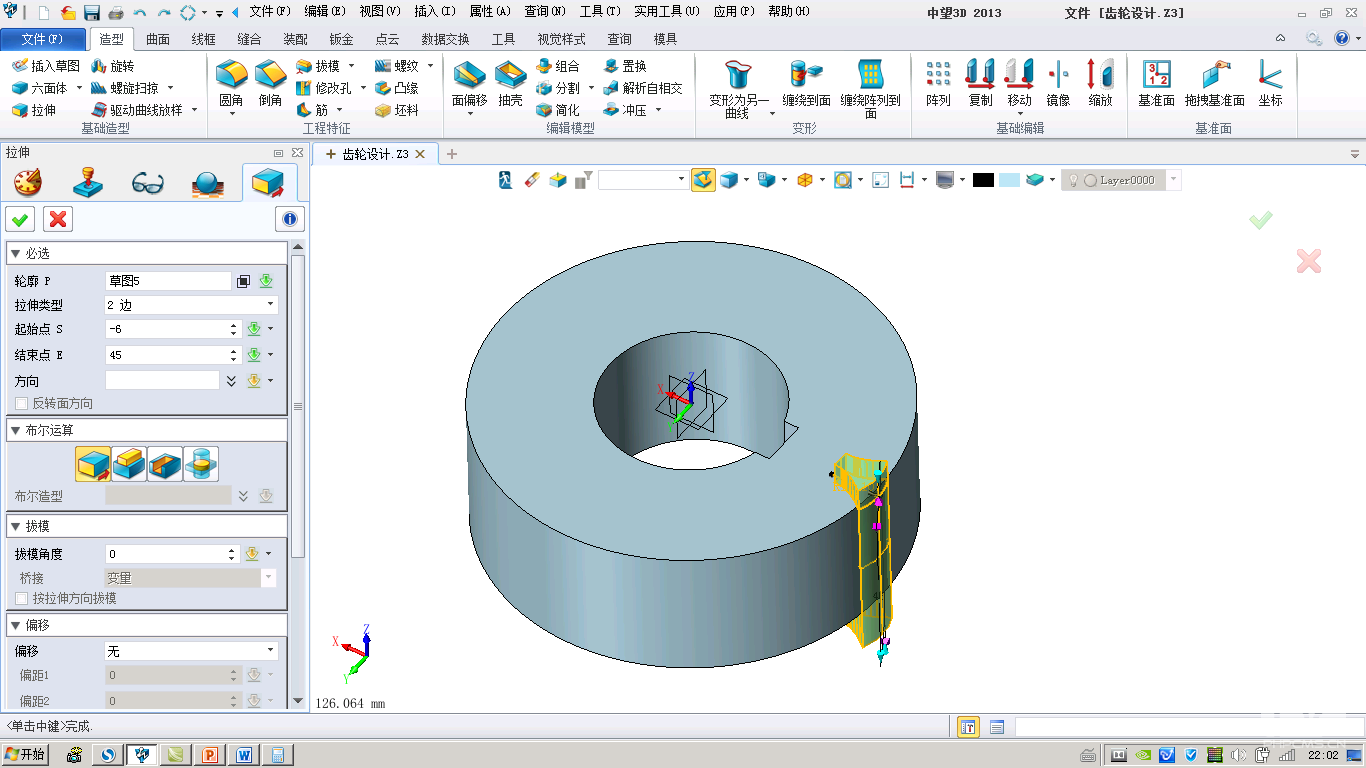1366x768 pixels.
Task: Enable the 反转面方向 checkbox
Action: point(22,404)
